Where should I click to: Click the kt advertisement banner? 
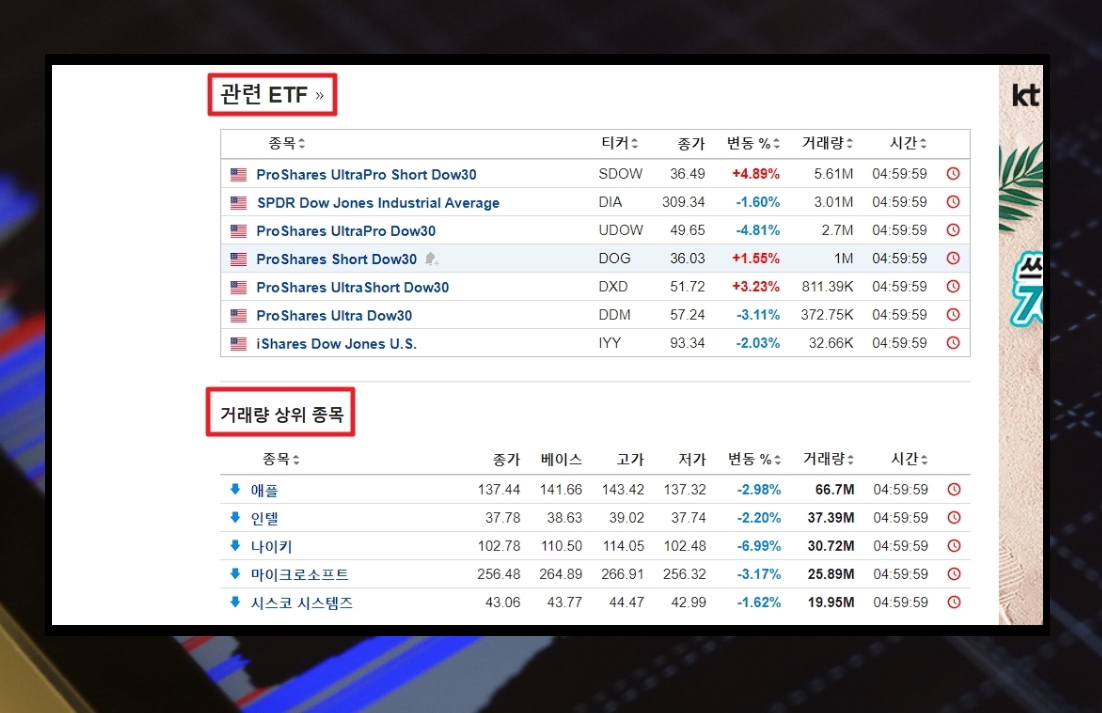(1020, 345)
